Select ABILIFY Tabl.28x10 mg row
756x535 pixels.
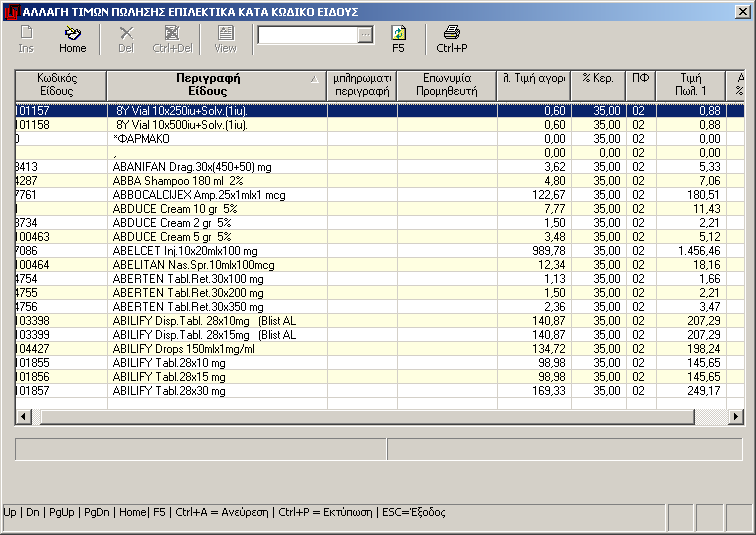pos(379,362)
